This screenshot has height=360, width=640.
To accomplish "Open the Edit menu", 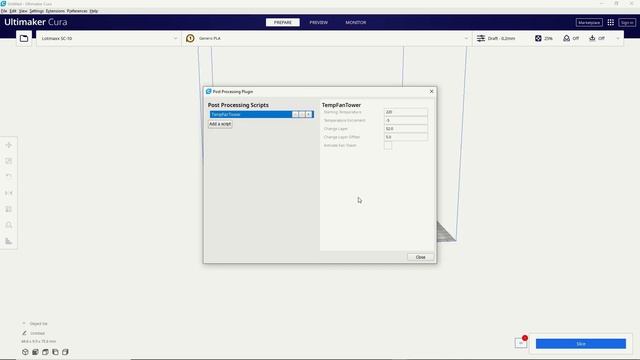I will [13, 11].
